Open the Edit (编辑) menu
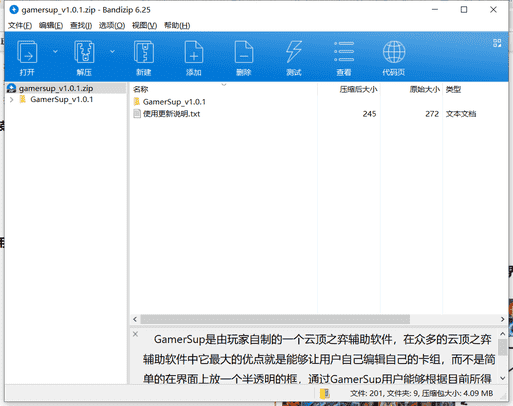Viewport: 513px width, 406px height. point(51,25)
